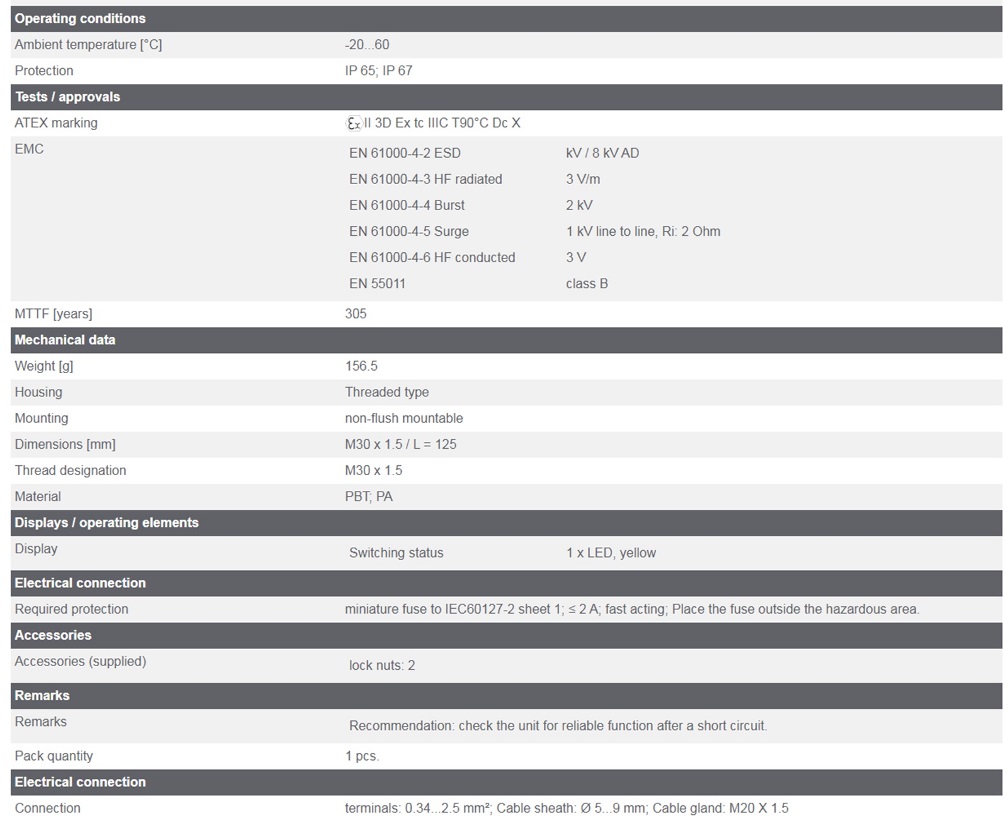Screen dimensions: 1008x819
Task: Click the Ambient temperature value -20...60
Action: 367,45
